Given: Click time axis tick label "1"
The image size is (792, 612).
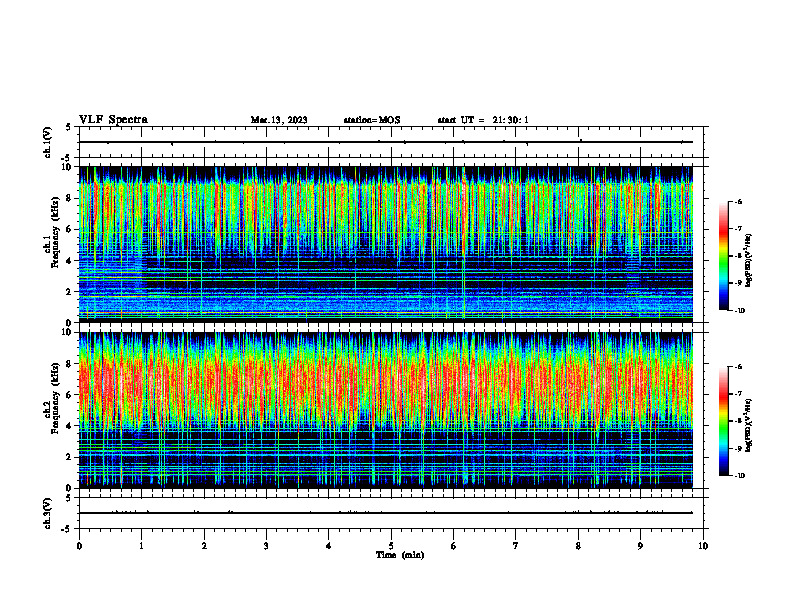Looking at the screenshot, I should [x=141, y=546].
